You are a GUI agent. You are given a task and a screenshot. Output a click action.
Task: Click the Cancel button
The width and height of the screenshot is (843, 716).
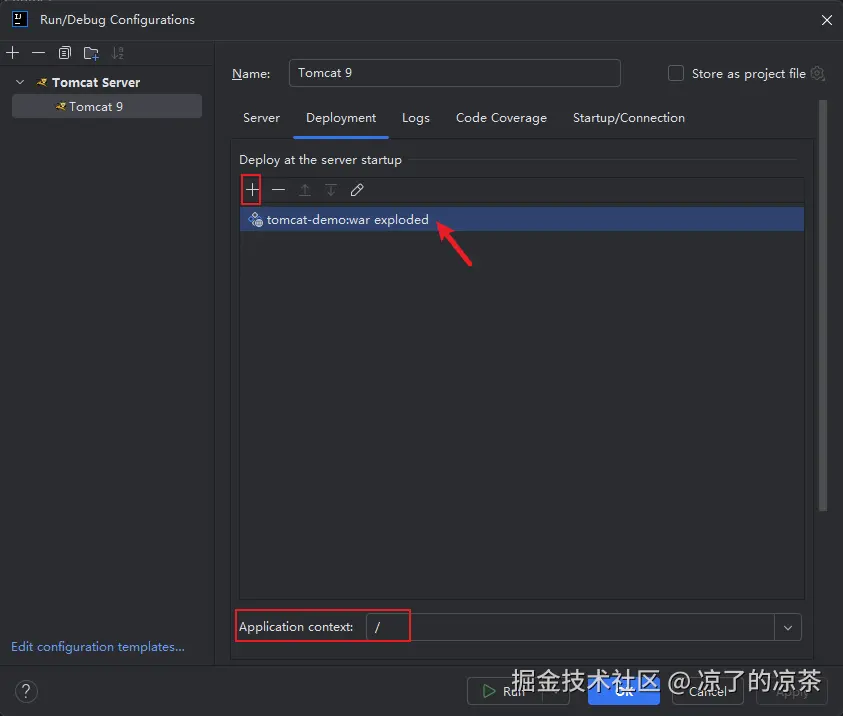[x=708, y=691]
